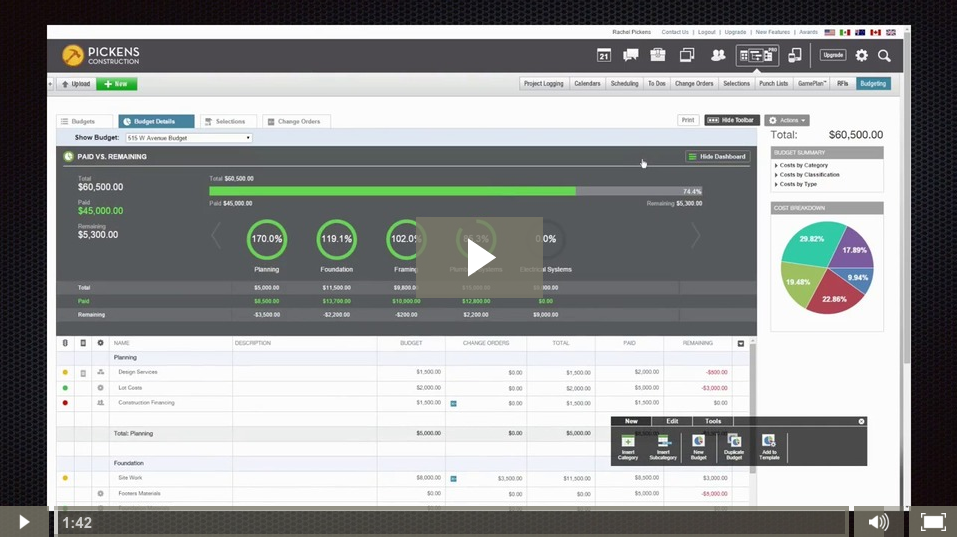Click the Canada flag icon
Image resolution: width=957 pixels, height=537 pixels.
coord(875,32)
